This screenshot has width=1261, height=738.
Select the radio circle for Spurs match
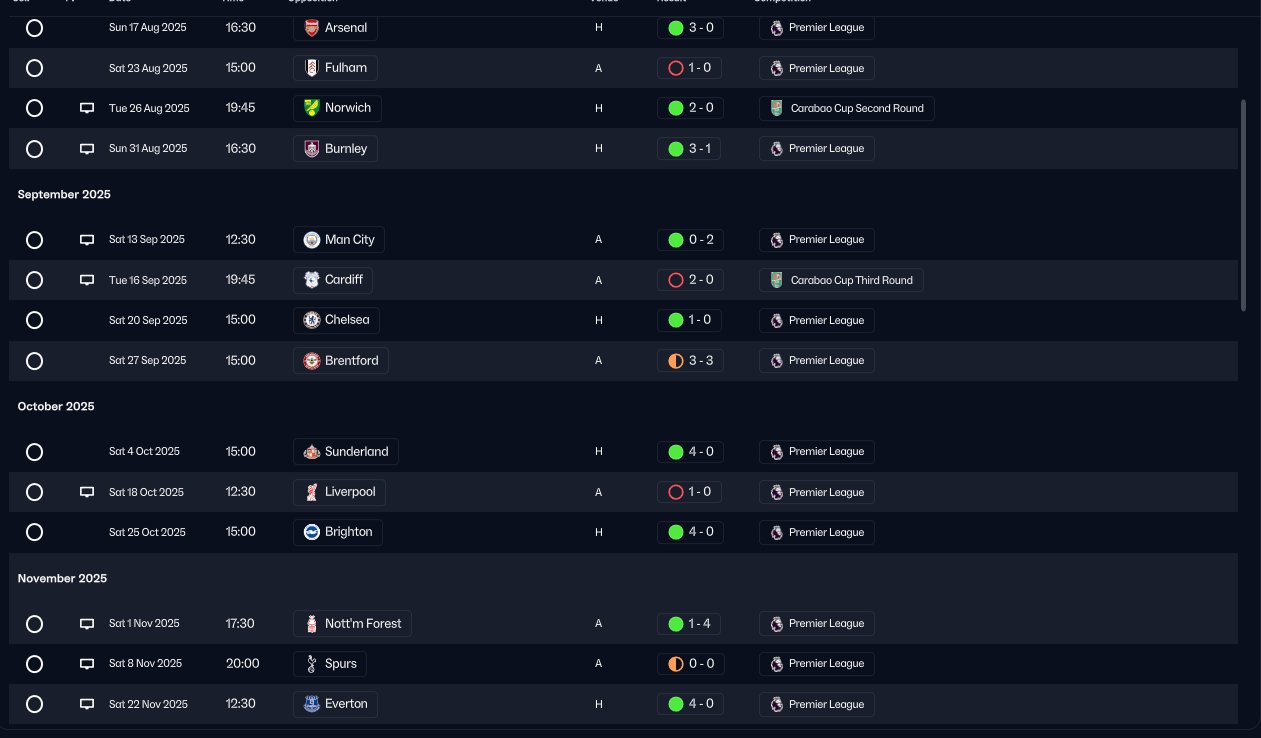[34, 664]
